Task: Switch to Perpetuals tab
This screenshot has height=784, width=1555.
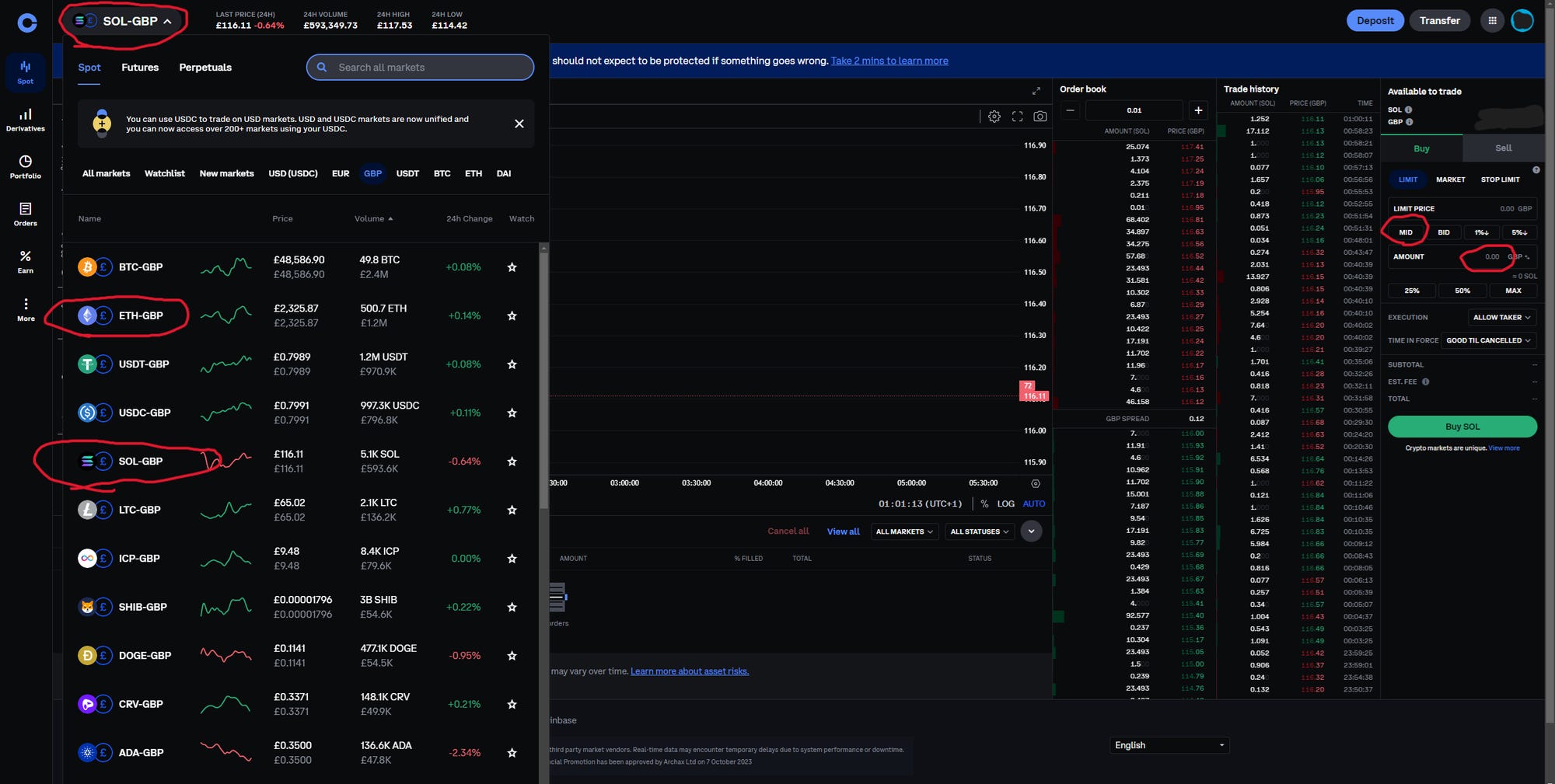Action: tap(205, 68)
